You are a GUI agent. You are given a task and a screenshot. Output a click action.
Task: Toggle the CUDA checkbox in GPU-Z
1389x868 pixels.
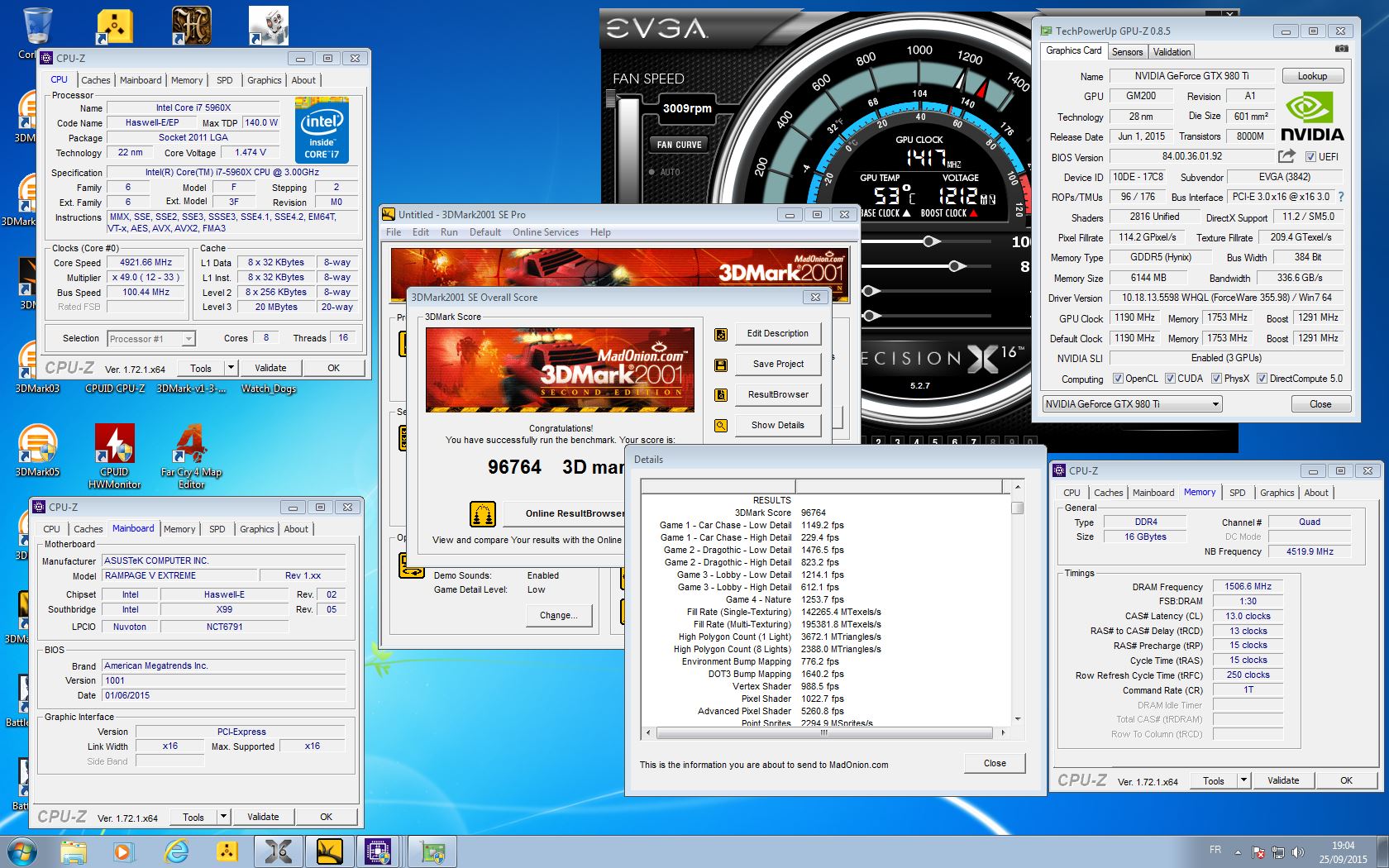[x=1170, y=379]
